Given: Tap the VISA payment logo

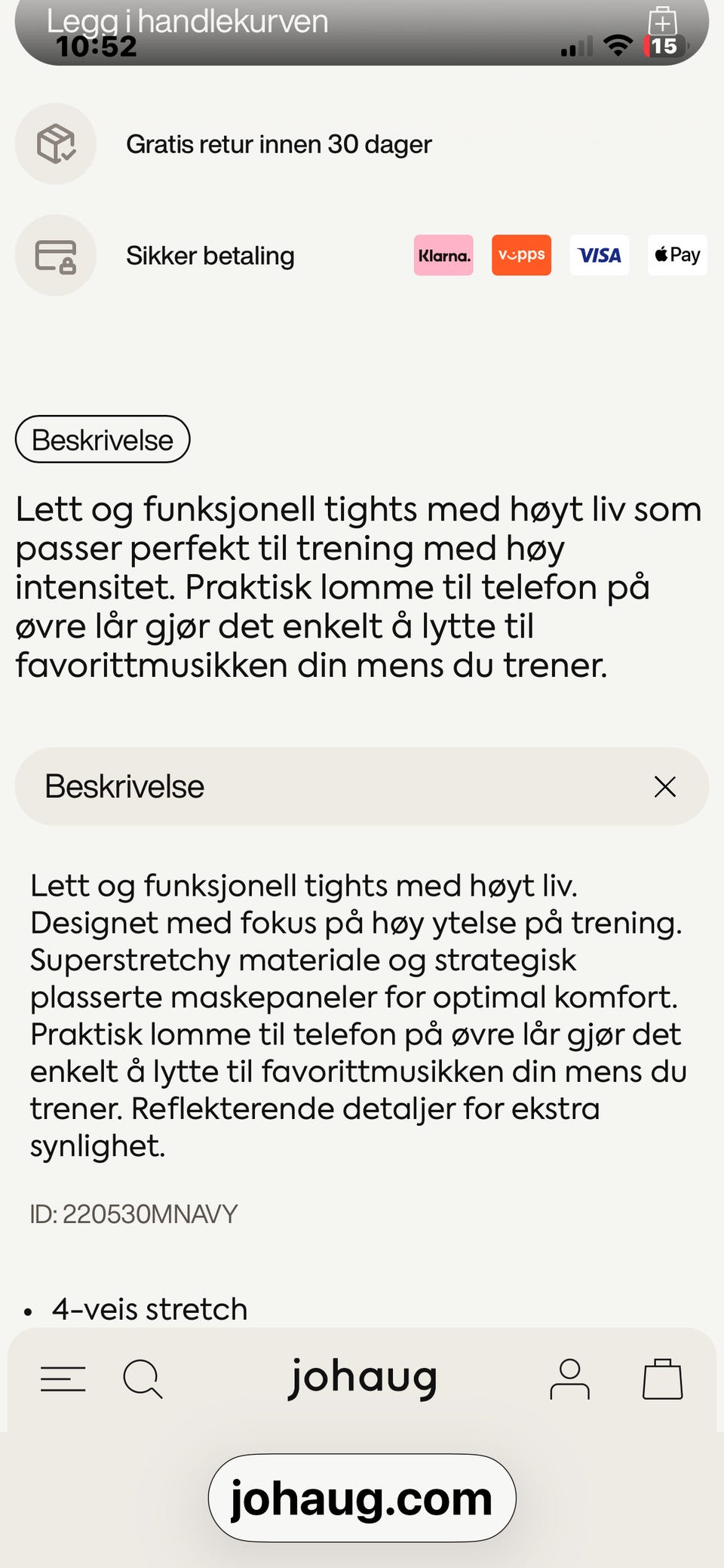Looking at the screenshot, I should point(599,255).
